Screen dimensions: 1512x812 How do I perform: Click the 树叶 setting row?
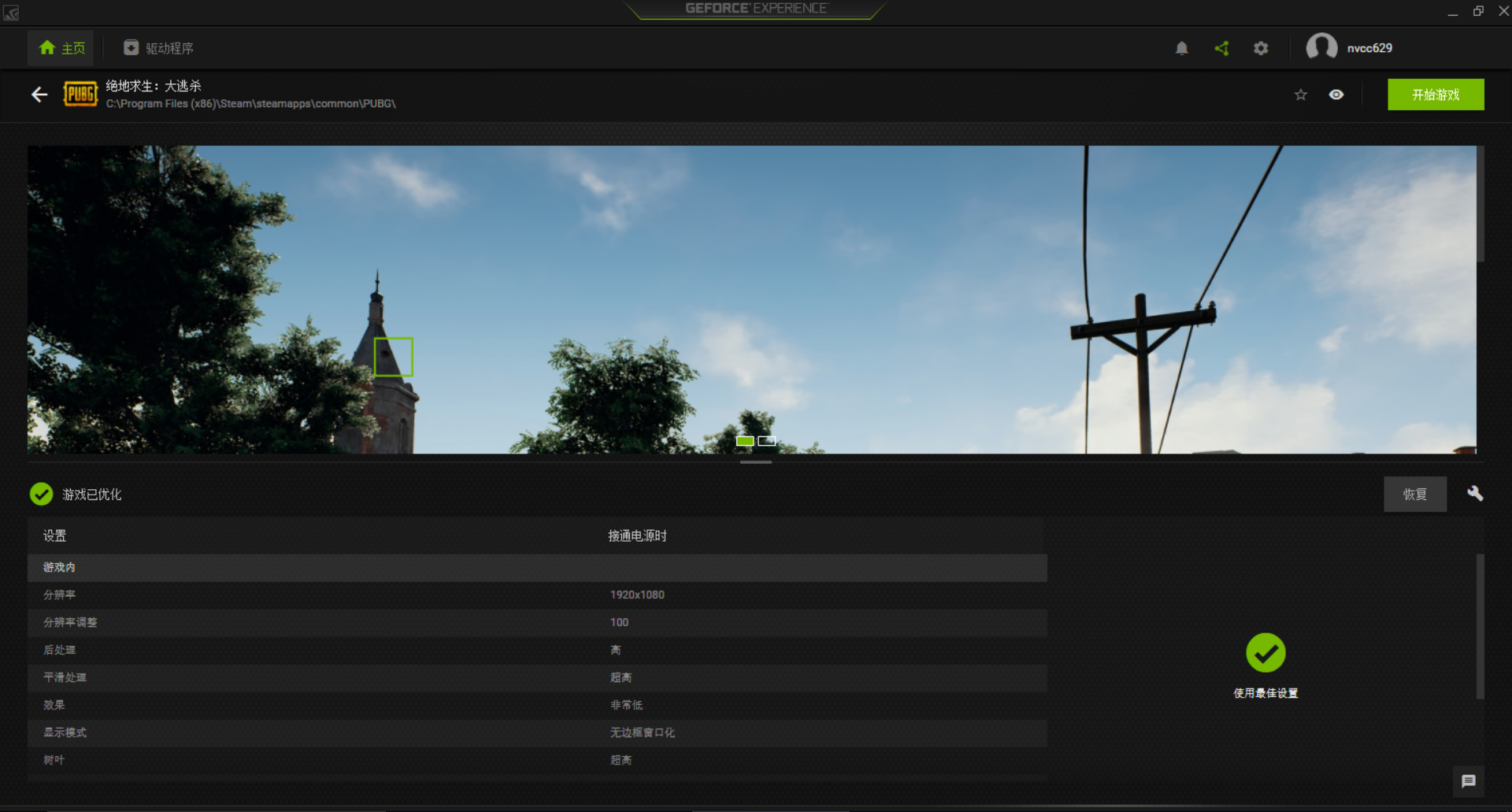[537, 761]
